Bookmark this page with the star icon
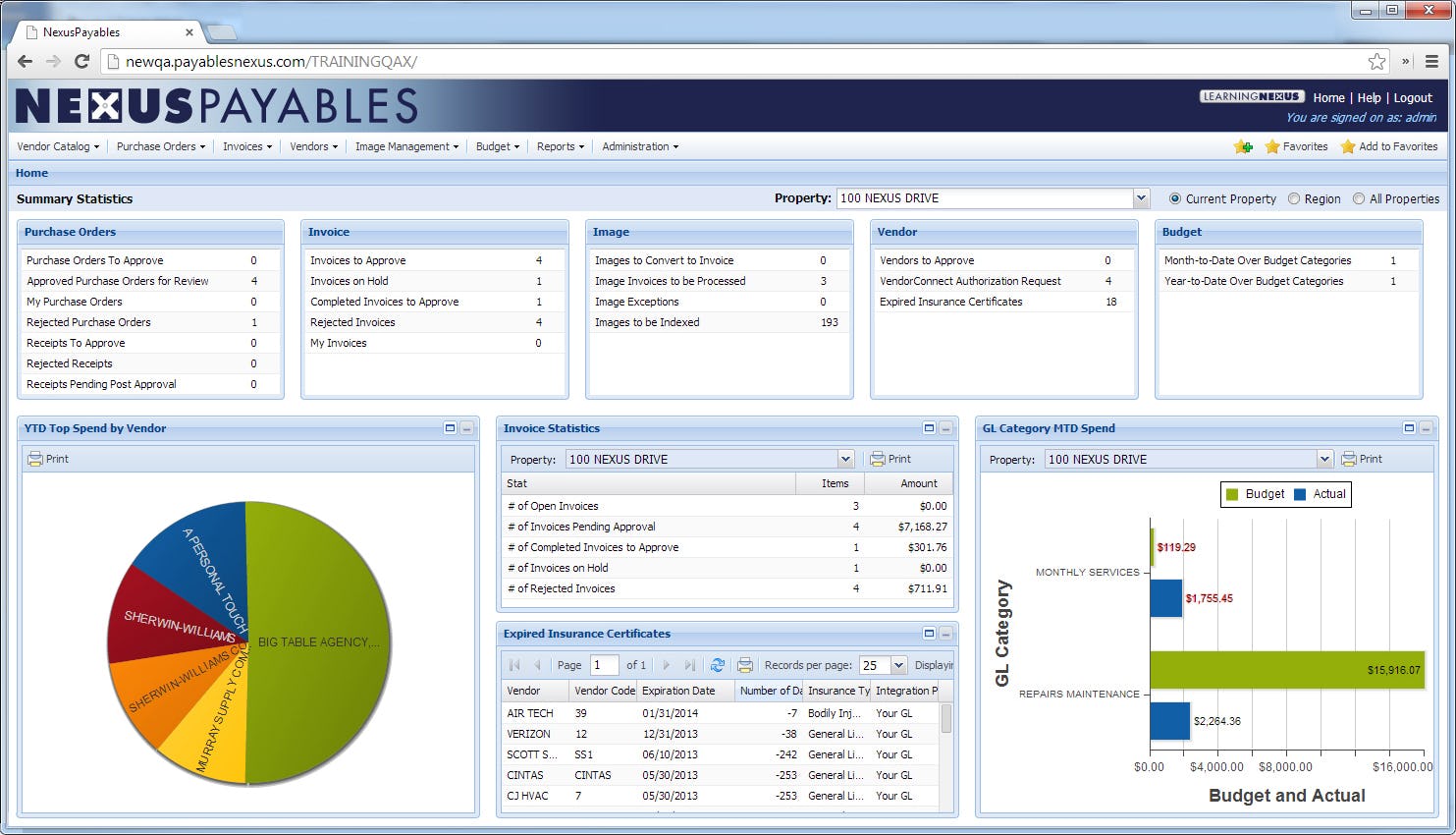 pyautogui.click(x=1376, y=61)
